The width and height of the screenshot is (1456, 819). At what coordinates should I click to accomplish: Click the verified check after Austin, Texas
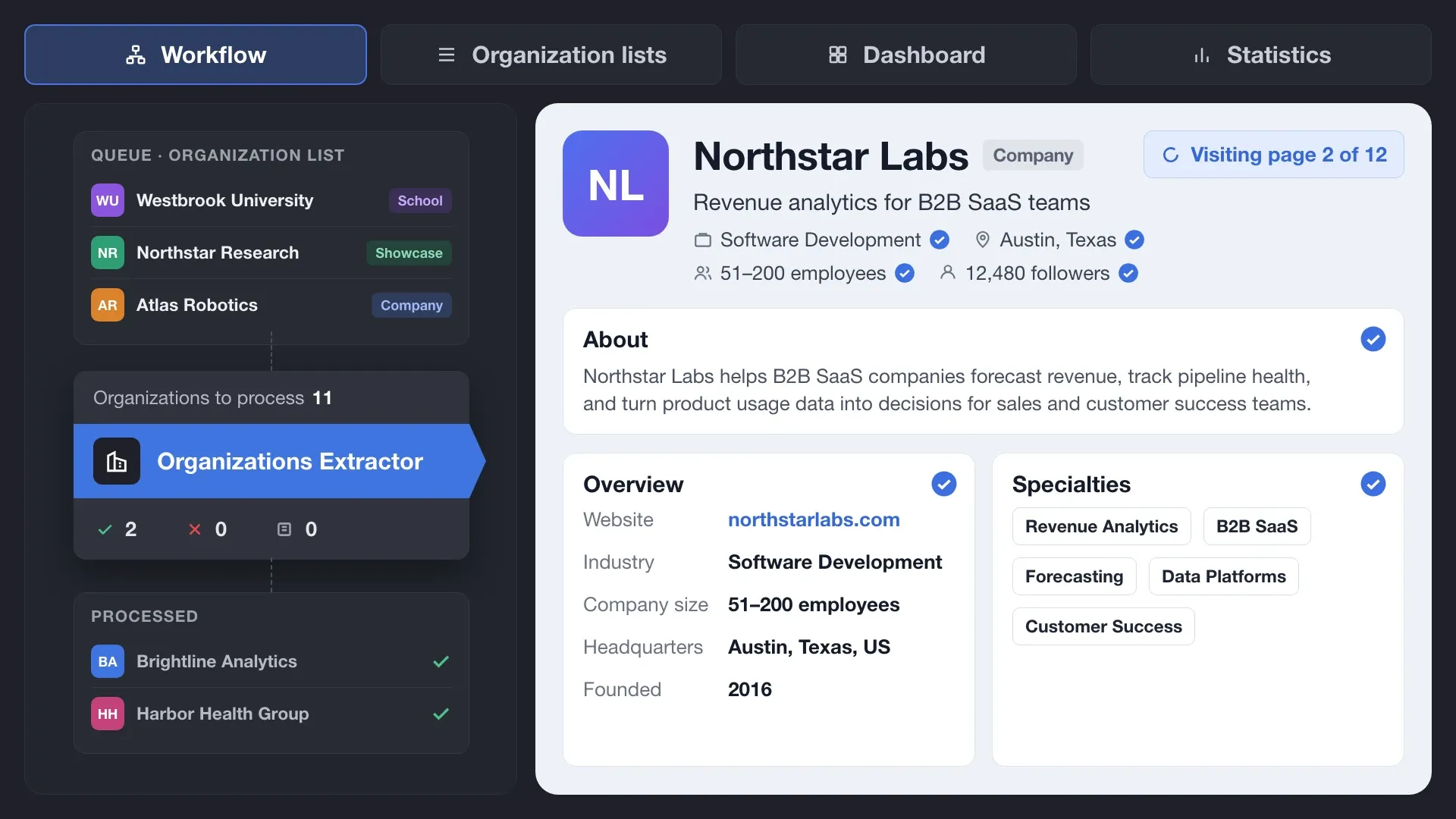pyautogui.click(x=1134, y=240)
